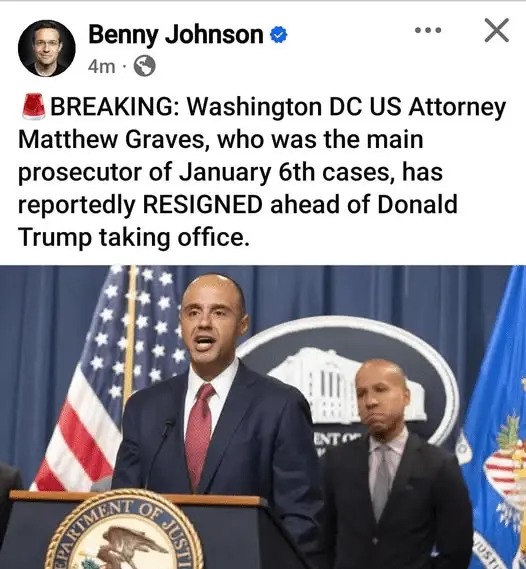Click the text 'Trump taking office.'
Screen dimensions: 526x569
point(134,238)
